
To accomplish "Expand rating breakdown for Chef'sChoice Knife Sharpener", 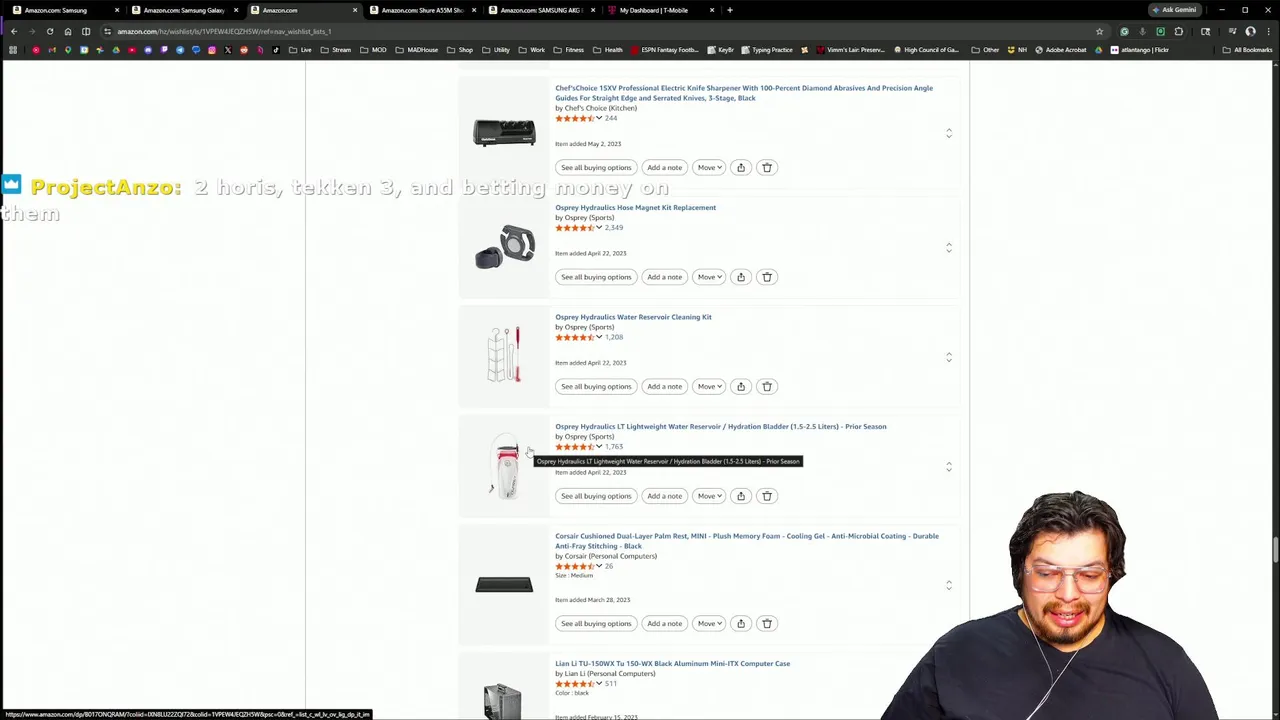I will (x=599, y=118).
